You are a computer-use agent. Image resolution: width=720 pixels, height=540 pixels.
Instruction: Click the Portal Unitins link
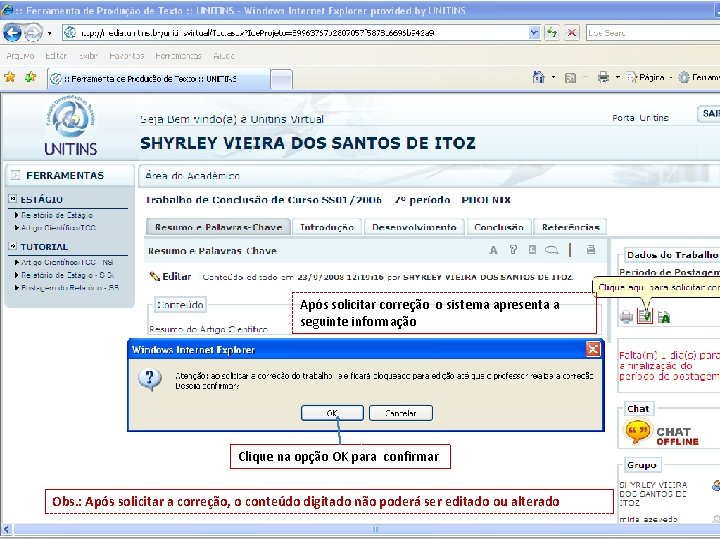pyautogui.click(x=640, y=118)
